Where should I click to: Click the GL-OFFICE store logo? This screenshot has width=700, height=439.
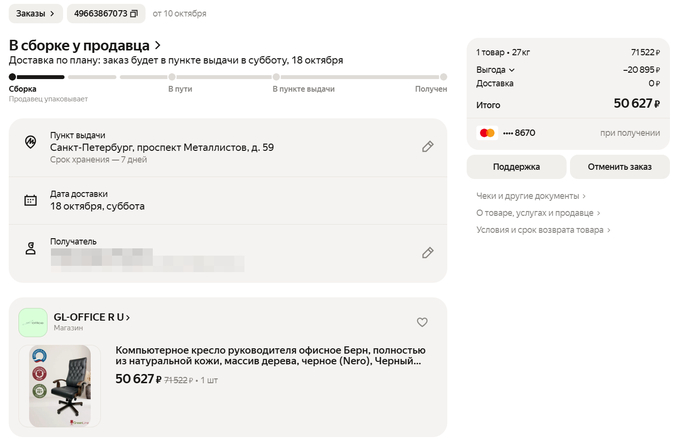pos(33,322)
